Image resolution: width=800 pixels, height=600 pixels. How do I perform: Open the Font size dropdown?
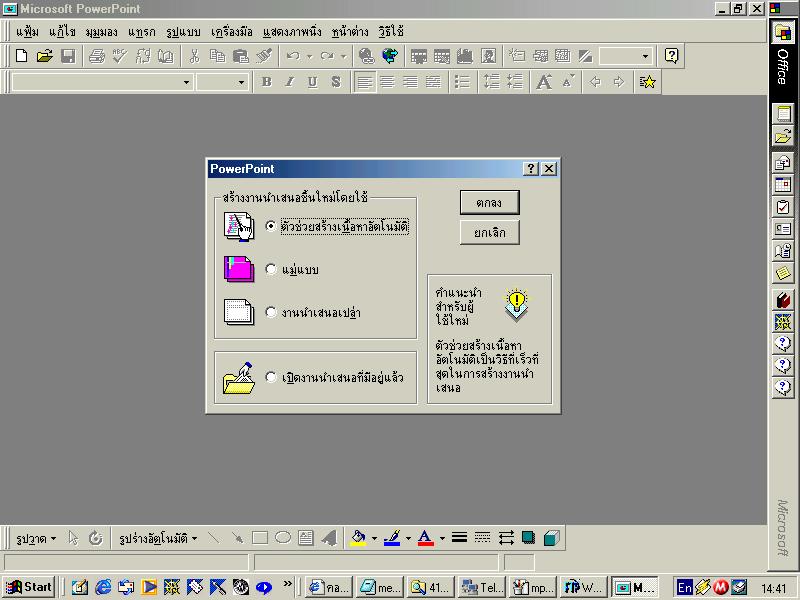click(241, 82)
